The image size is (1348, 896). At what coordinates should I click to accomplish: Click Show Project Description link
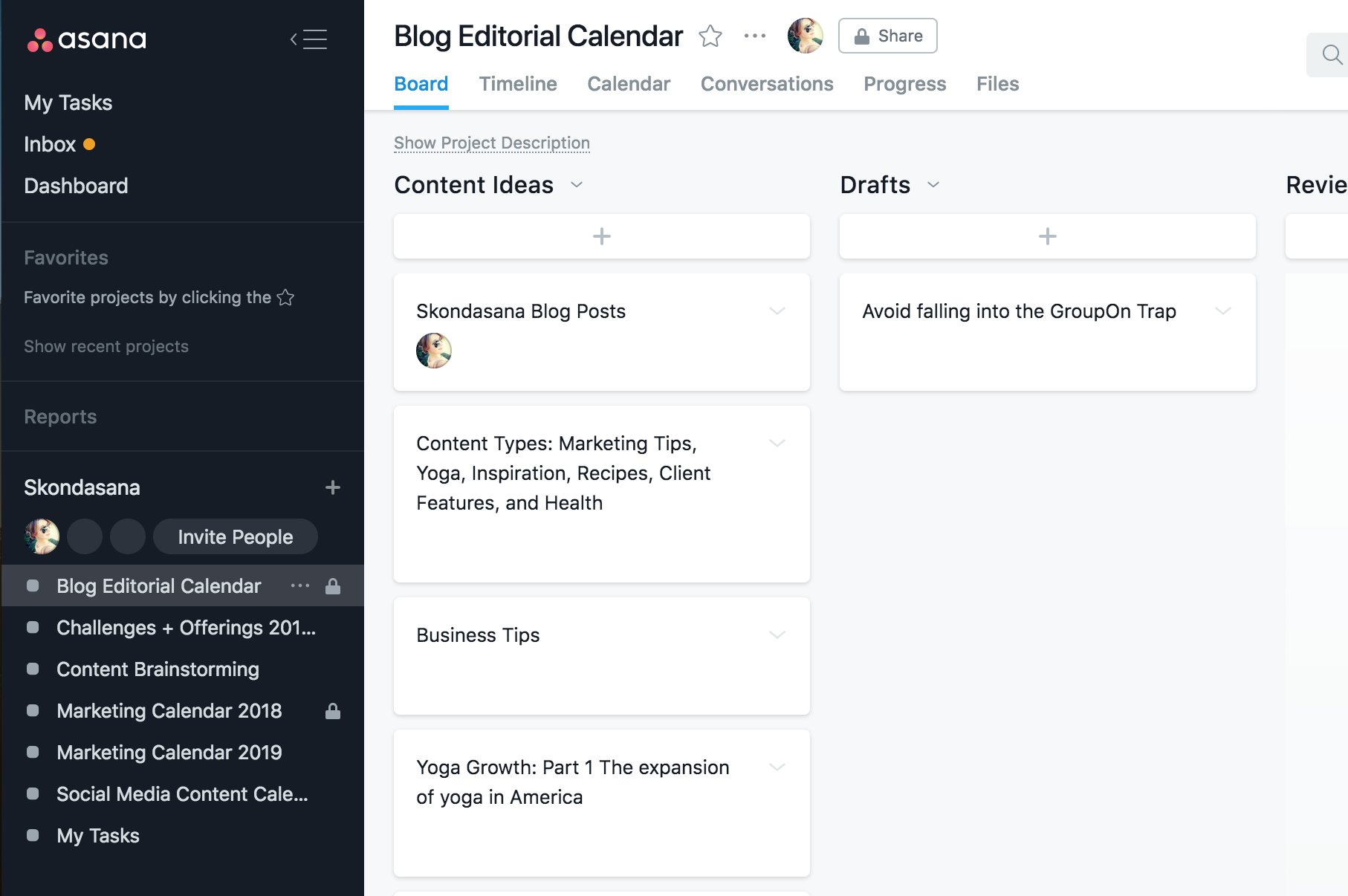(x=492, y=143)
